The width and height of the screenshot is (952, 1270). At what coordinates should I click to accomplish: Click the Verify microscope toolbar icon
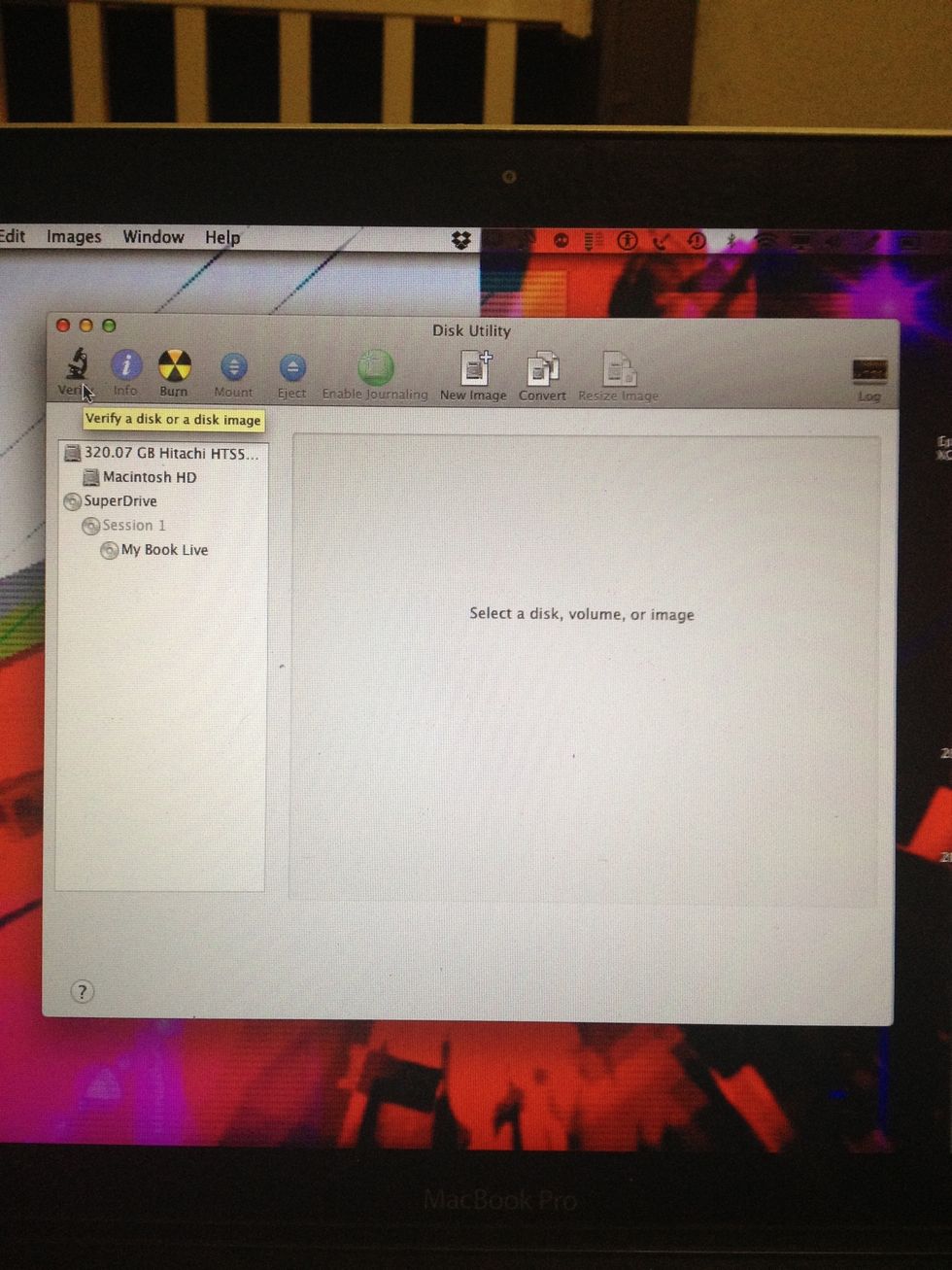77,364
